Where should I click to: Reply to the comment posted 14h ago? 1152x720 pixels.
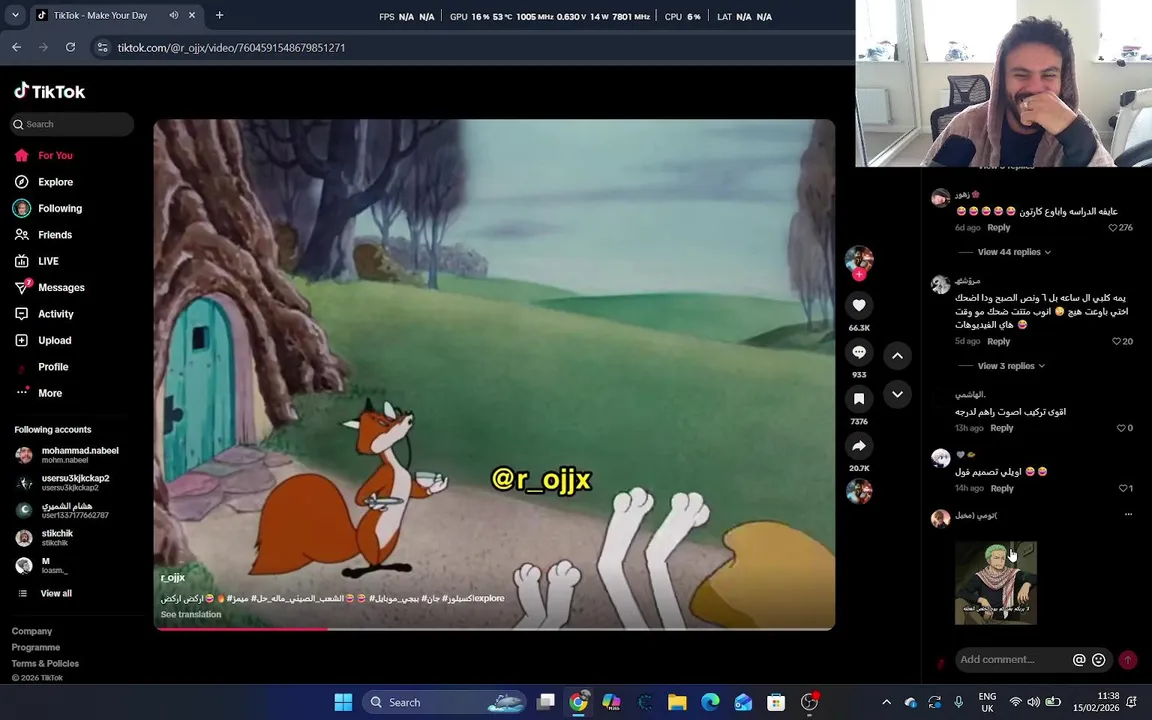(x=1001, y=489)
